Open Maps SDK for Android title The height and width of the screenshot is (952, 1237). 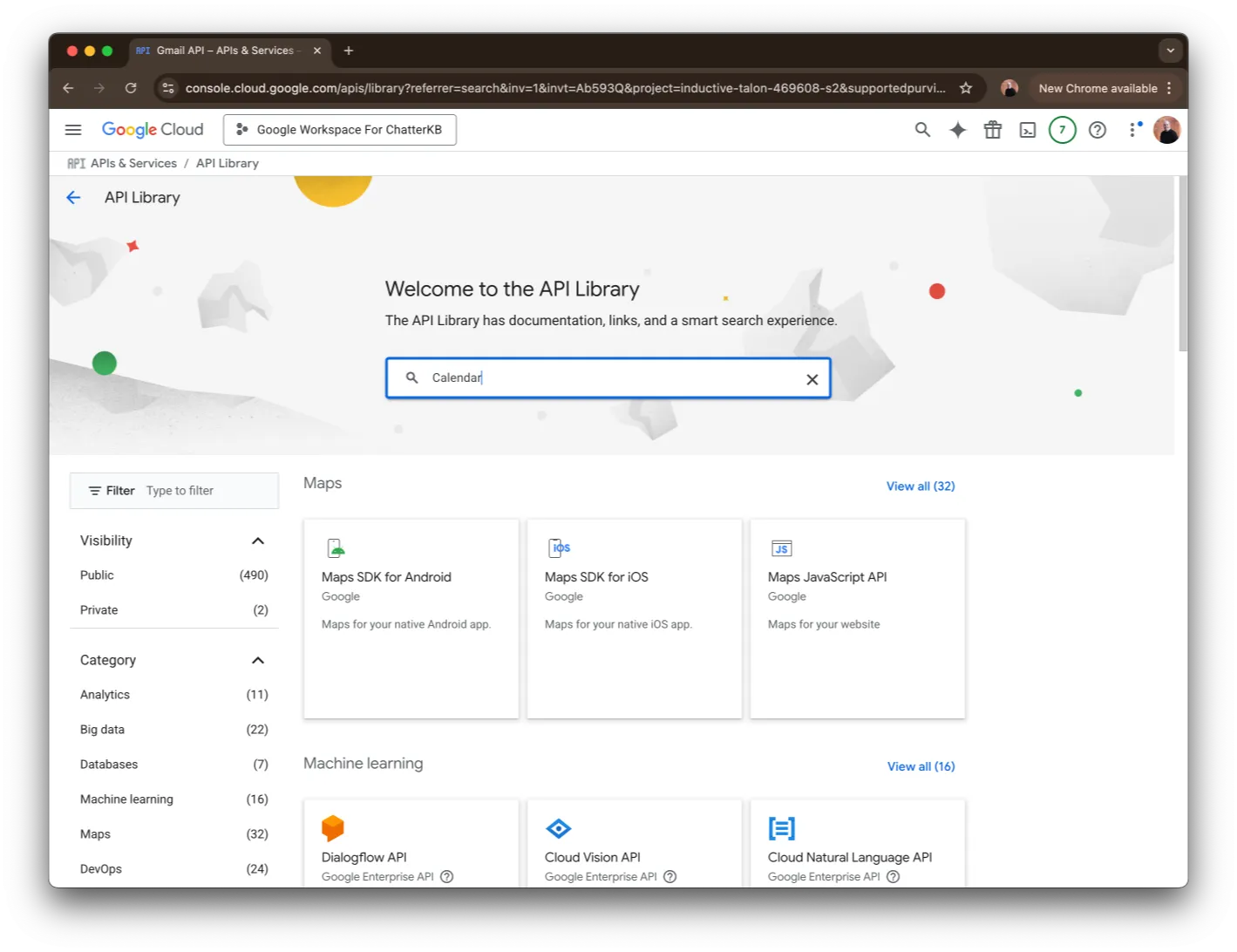pos(386,577)
